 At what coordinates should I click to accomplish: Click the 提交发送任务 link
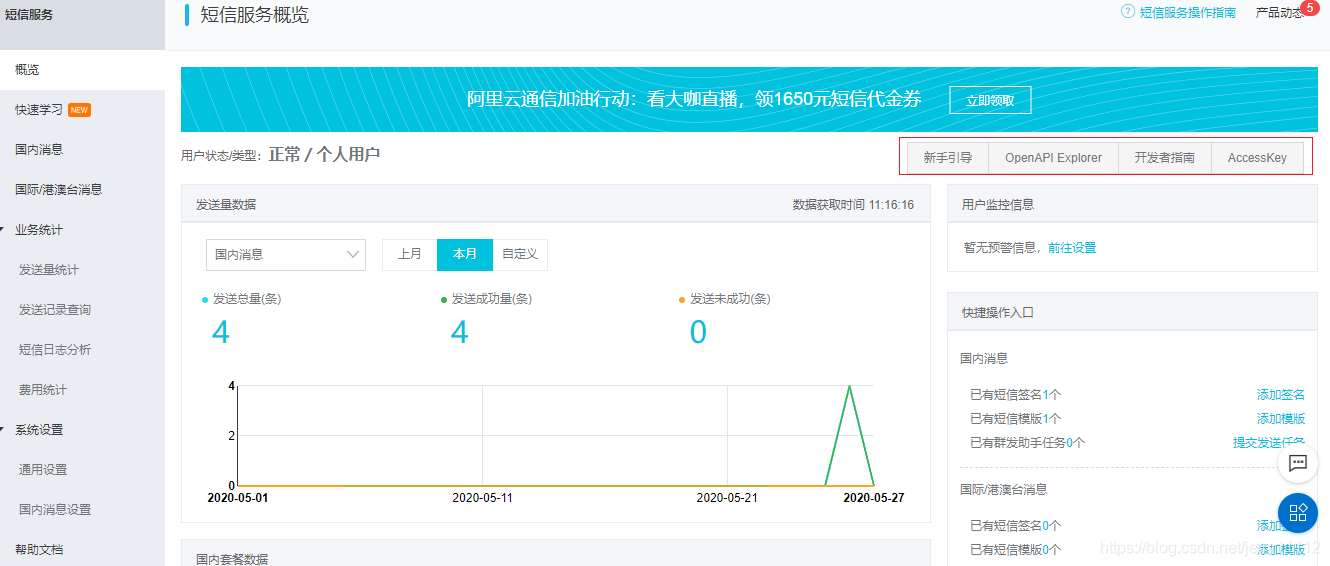pos(1269,443)
